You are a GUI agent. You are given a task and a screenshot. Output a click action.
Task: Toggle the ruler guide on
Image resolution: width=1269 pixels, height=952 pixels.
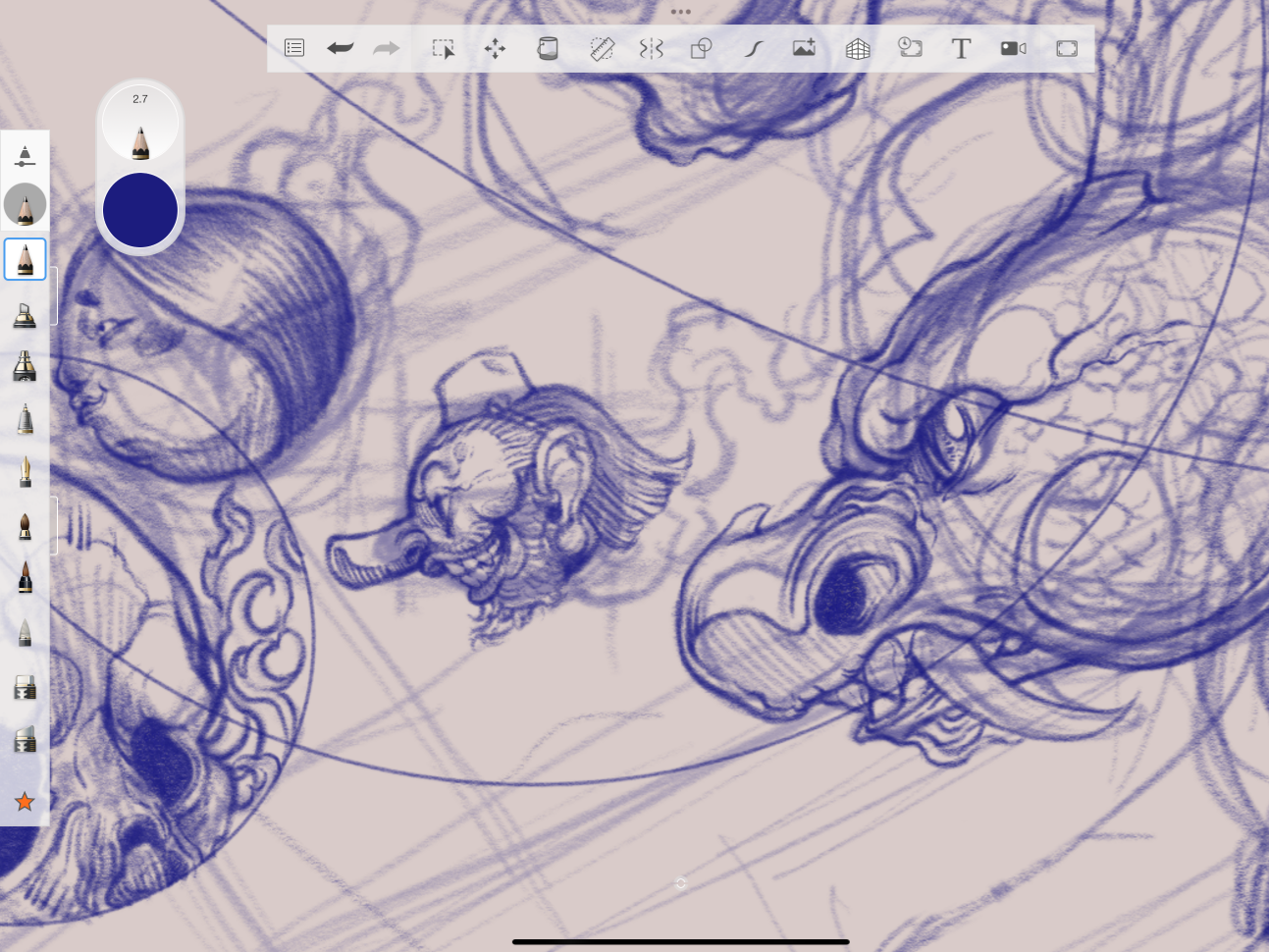click(x=601, y=48)
